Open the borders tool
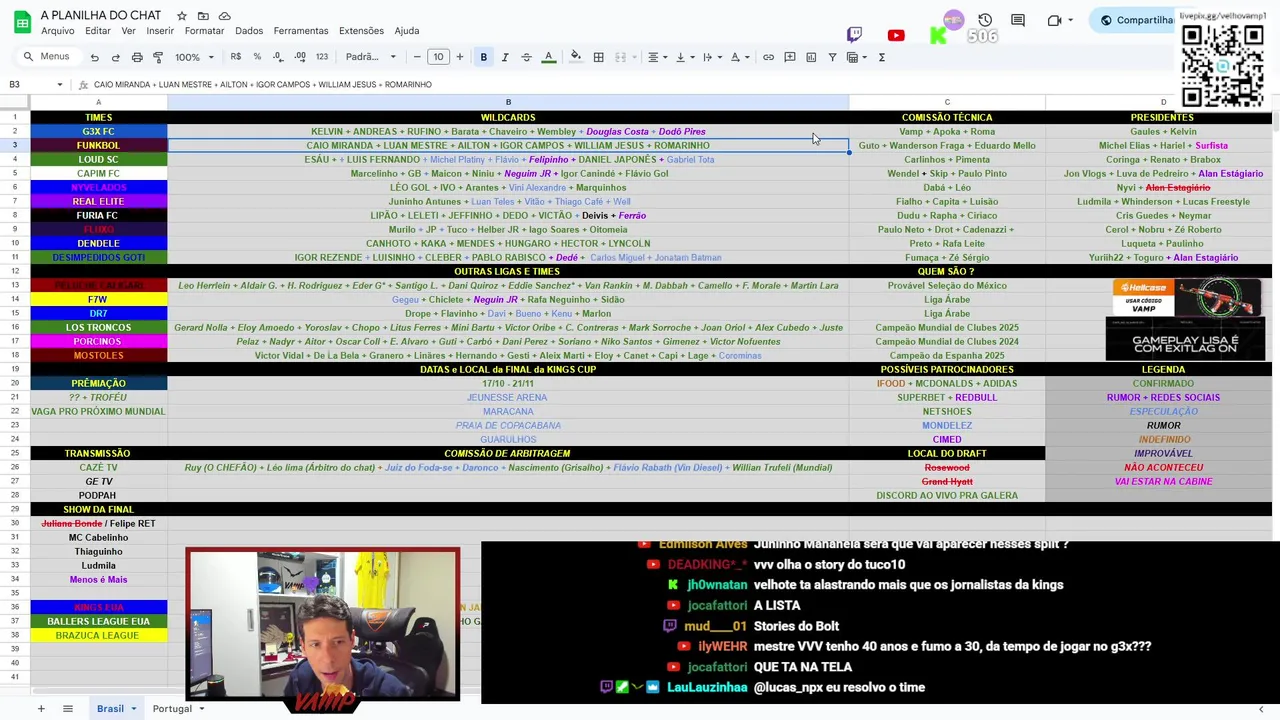 pyautogui.click(x=598, y=57)
